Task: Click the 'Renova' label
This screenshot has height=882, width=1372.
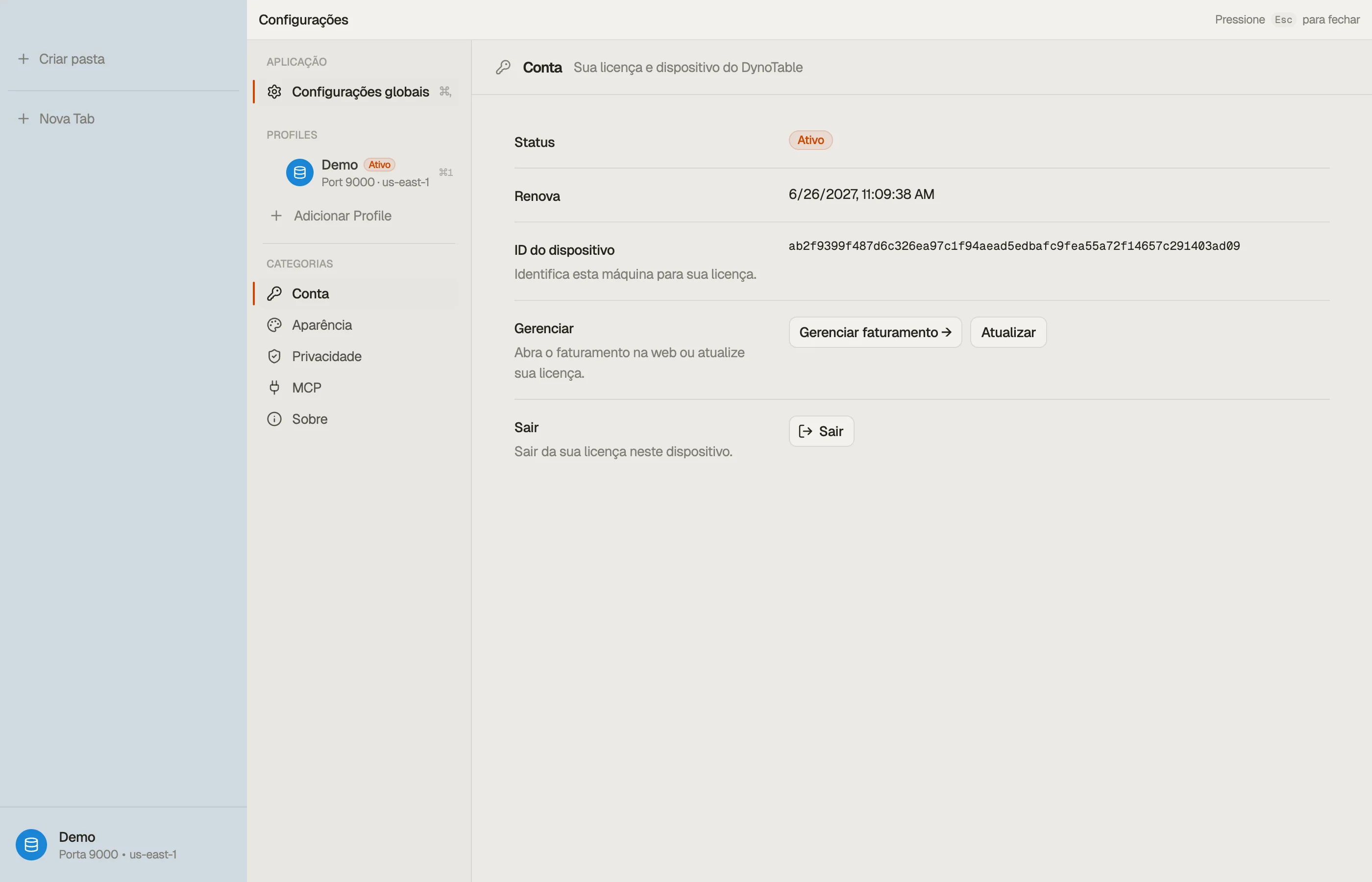Action: pyautogui.click(x=537, y=196)
